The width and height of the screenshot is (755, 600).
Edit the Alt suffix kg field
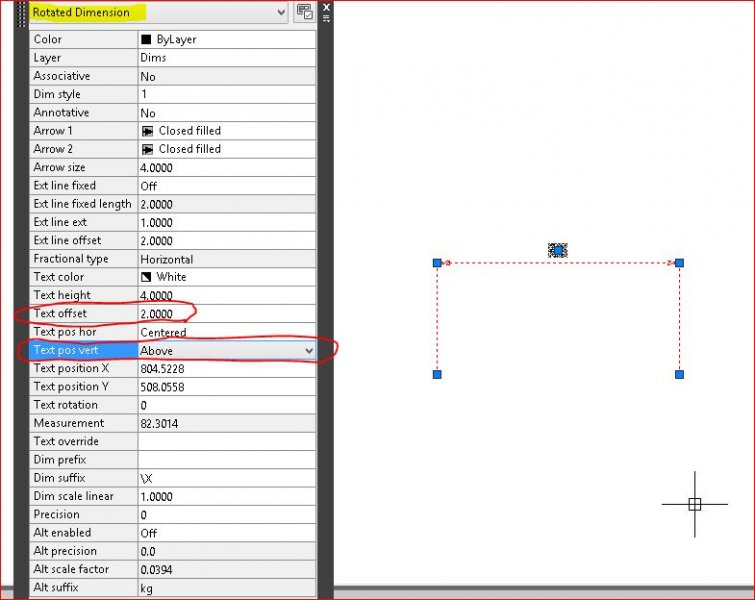pyautogui.click(x=227, y=588)
